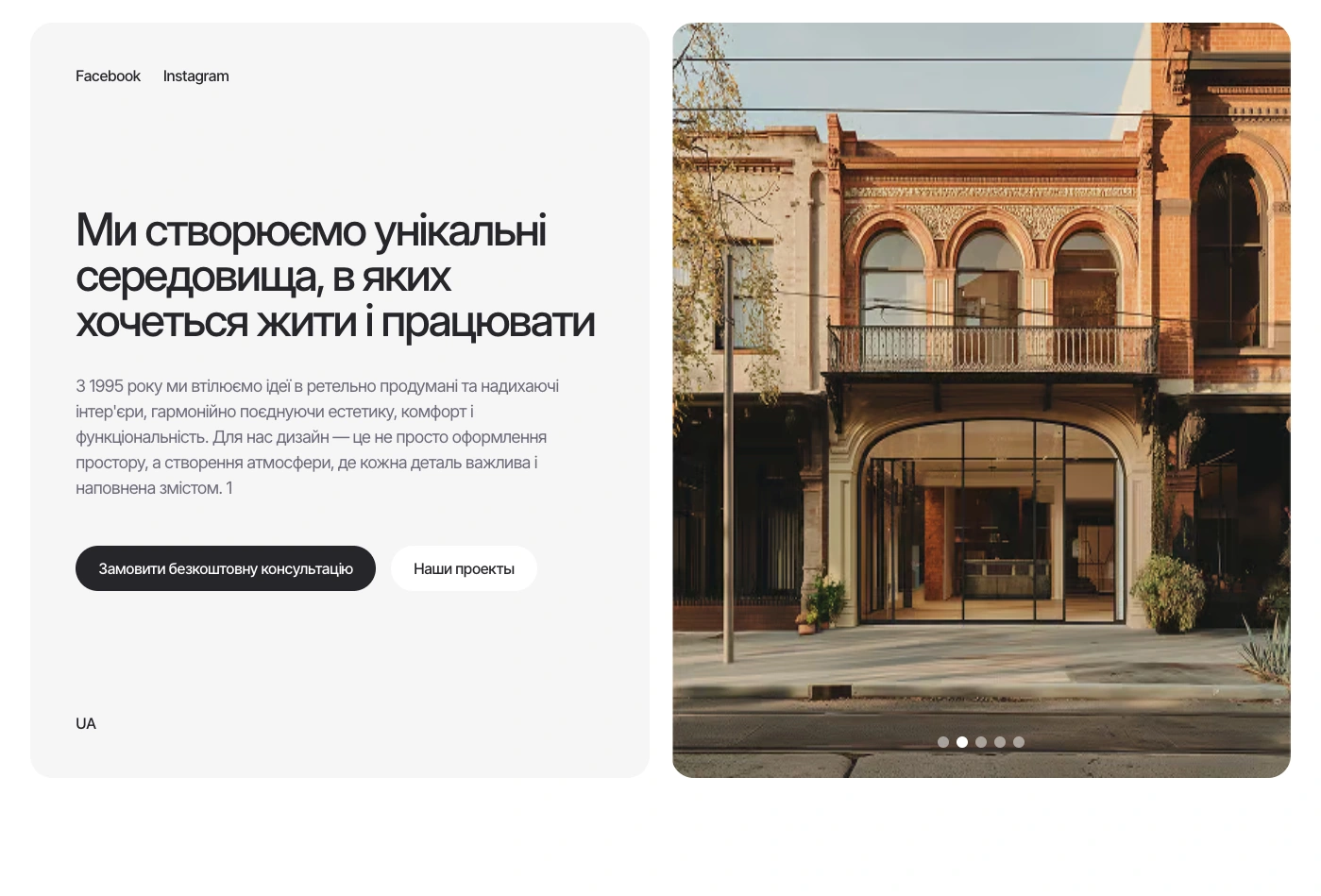Viewport: 1321px width, 896px height.
Task: Click the headline Ми створюємо унікальні середовища
Action: [x=335, y=276]
